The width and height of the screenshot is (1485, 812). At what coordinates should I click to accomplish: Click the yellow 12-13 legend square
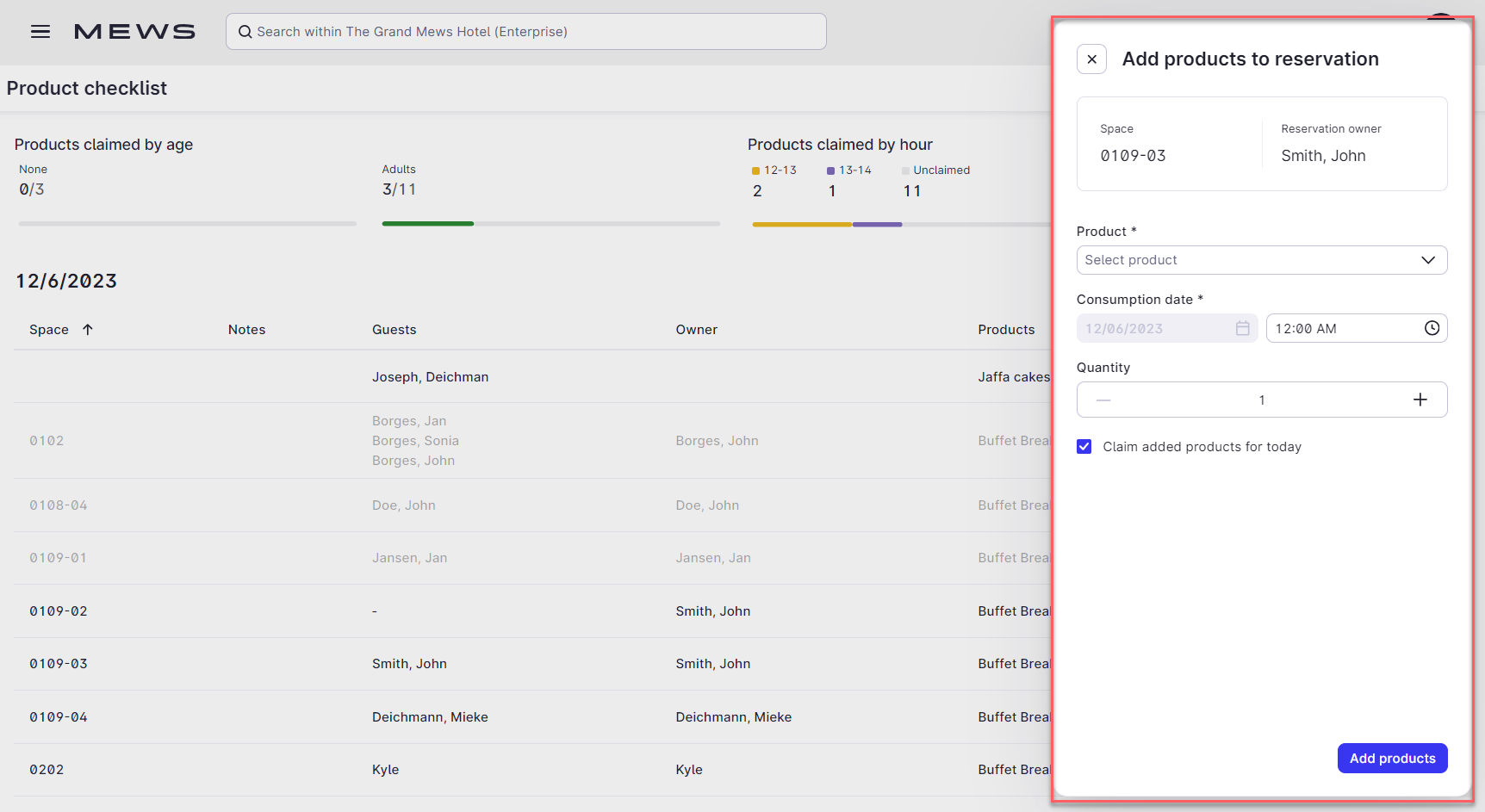point(755,170)
